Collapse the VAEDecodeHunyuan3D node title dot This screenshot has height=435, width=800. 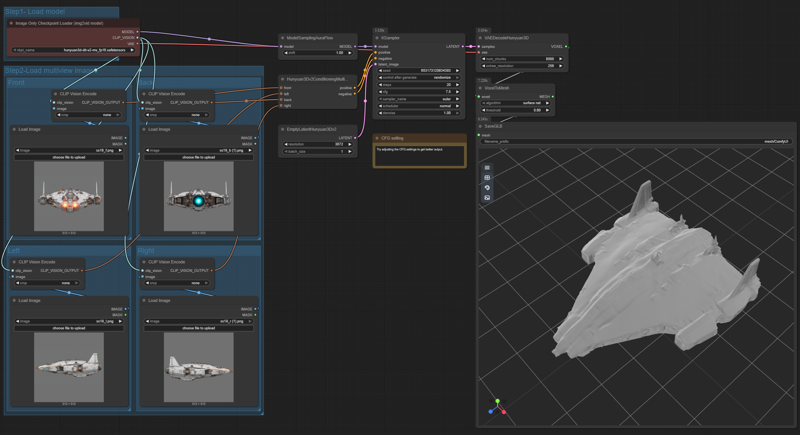pyautogui.click(x=481, y=38)
